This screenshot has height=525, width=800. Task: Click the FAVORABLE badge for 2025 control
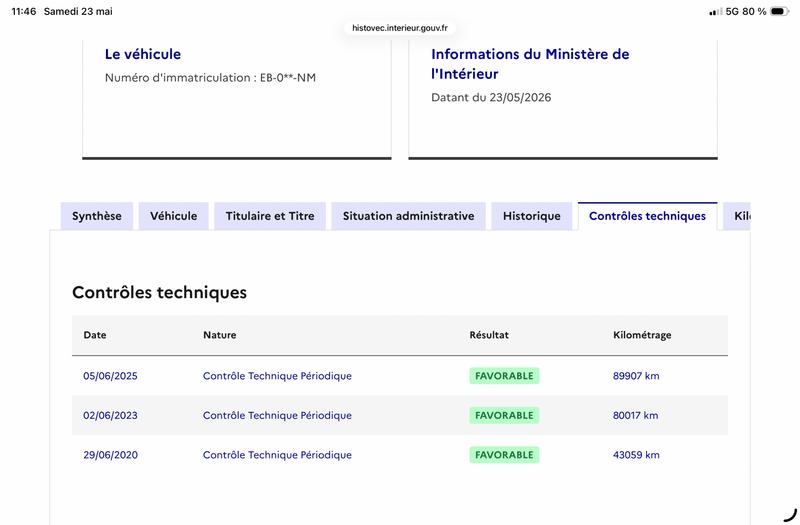click(x=504, y=376)
